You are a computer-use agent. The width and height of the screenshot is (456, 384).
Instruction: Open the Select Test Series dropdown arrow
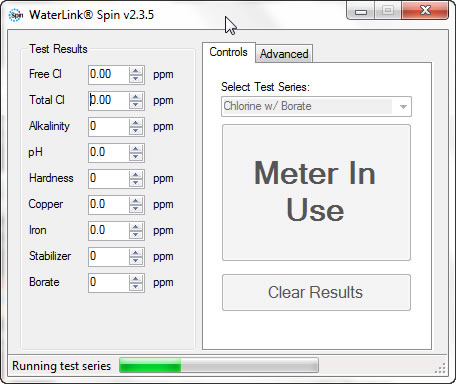(403, 107)
